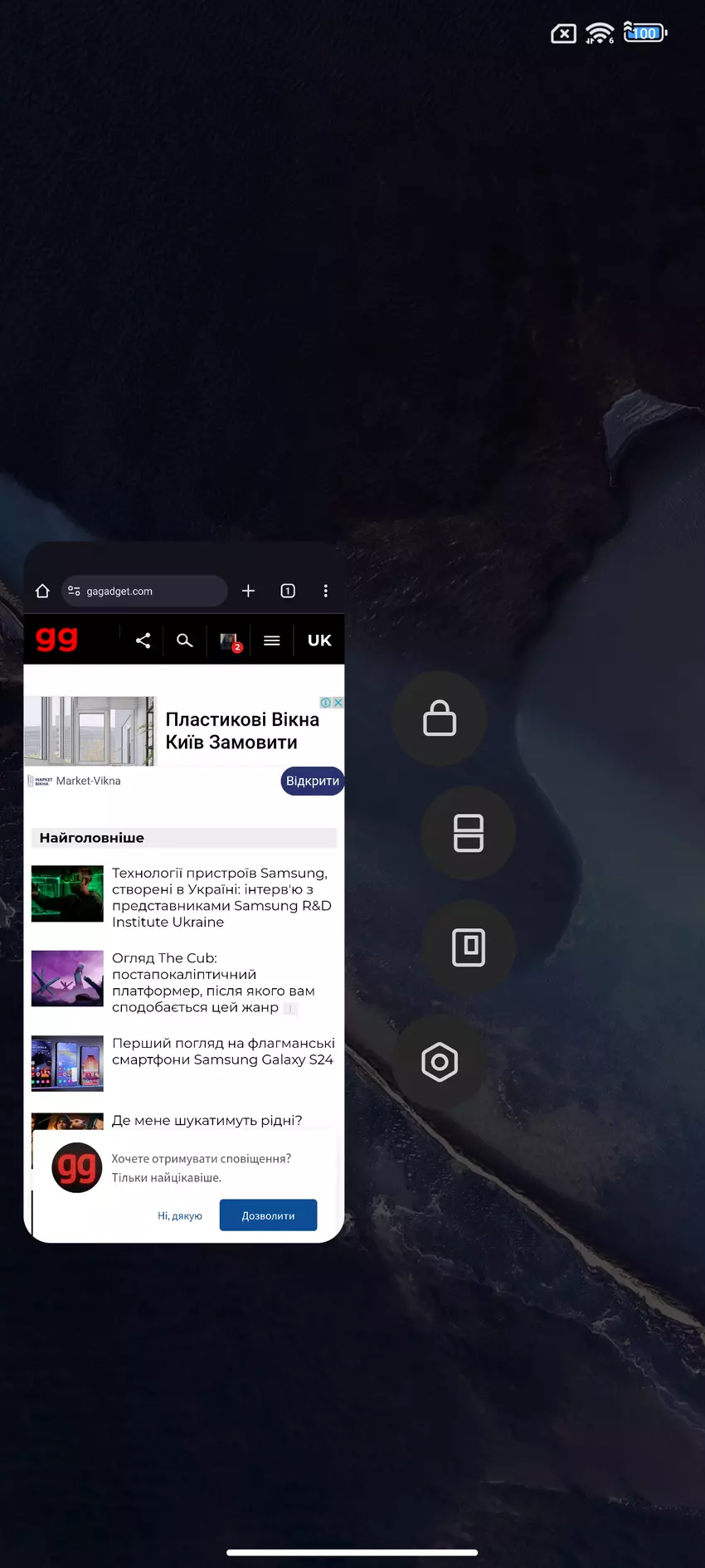Open the Samsung Galaxy S24 article thumbnail

(67, 1063)
